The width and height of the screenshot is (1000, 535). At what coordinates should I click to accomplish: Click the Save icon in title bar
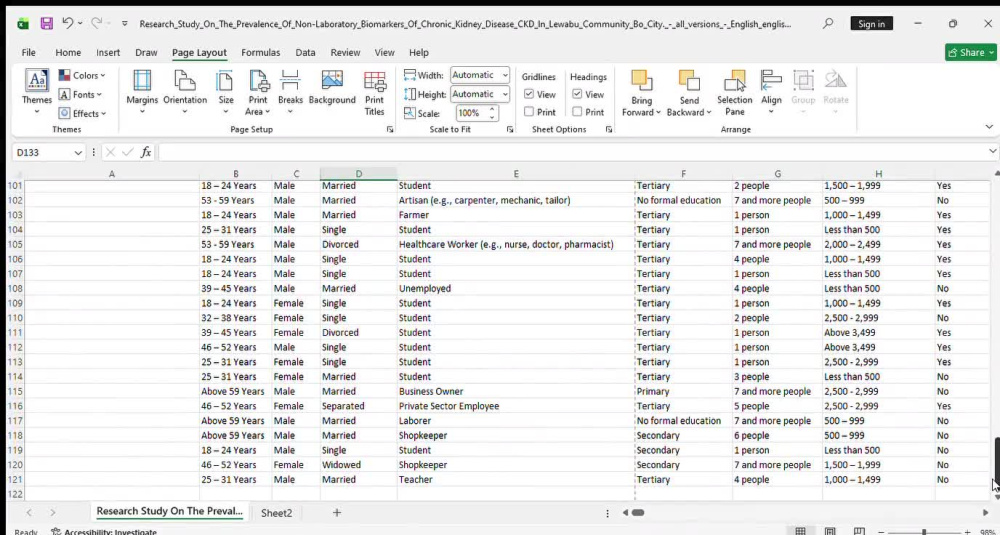click(x=47, y=24)
